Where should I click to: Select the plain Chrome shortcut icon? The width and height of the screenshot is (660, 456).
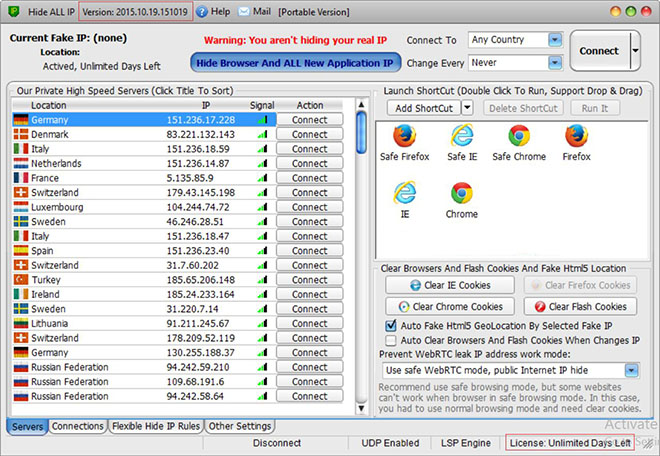tap(462, 200)
